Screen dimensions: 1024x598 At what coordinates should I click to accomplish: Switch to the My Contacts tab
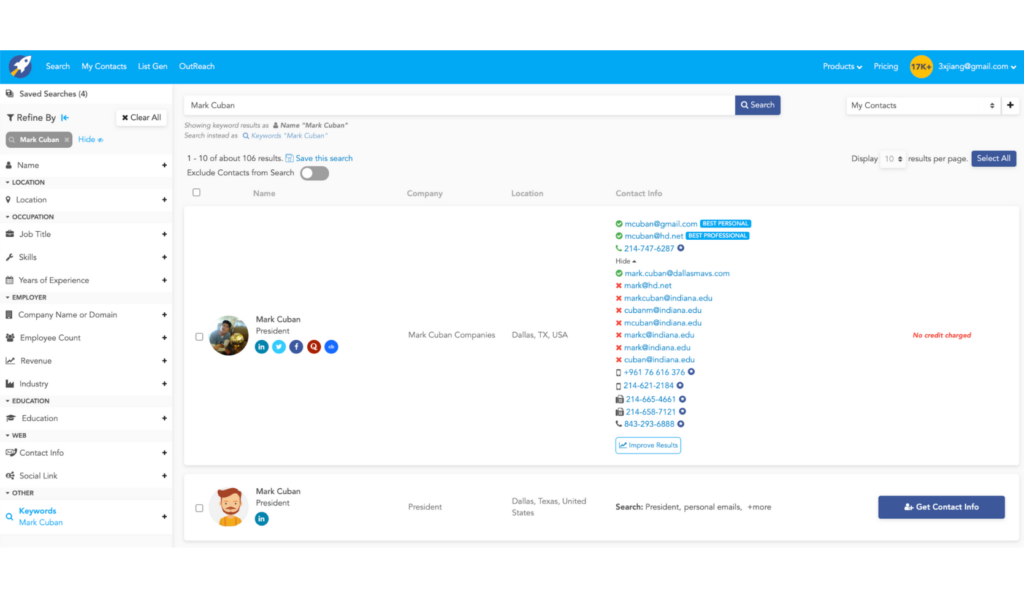103,66
